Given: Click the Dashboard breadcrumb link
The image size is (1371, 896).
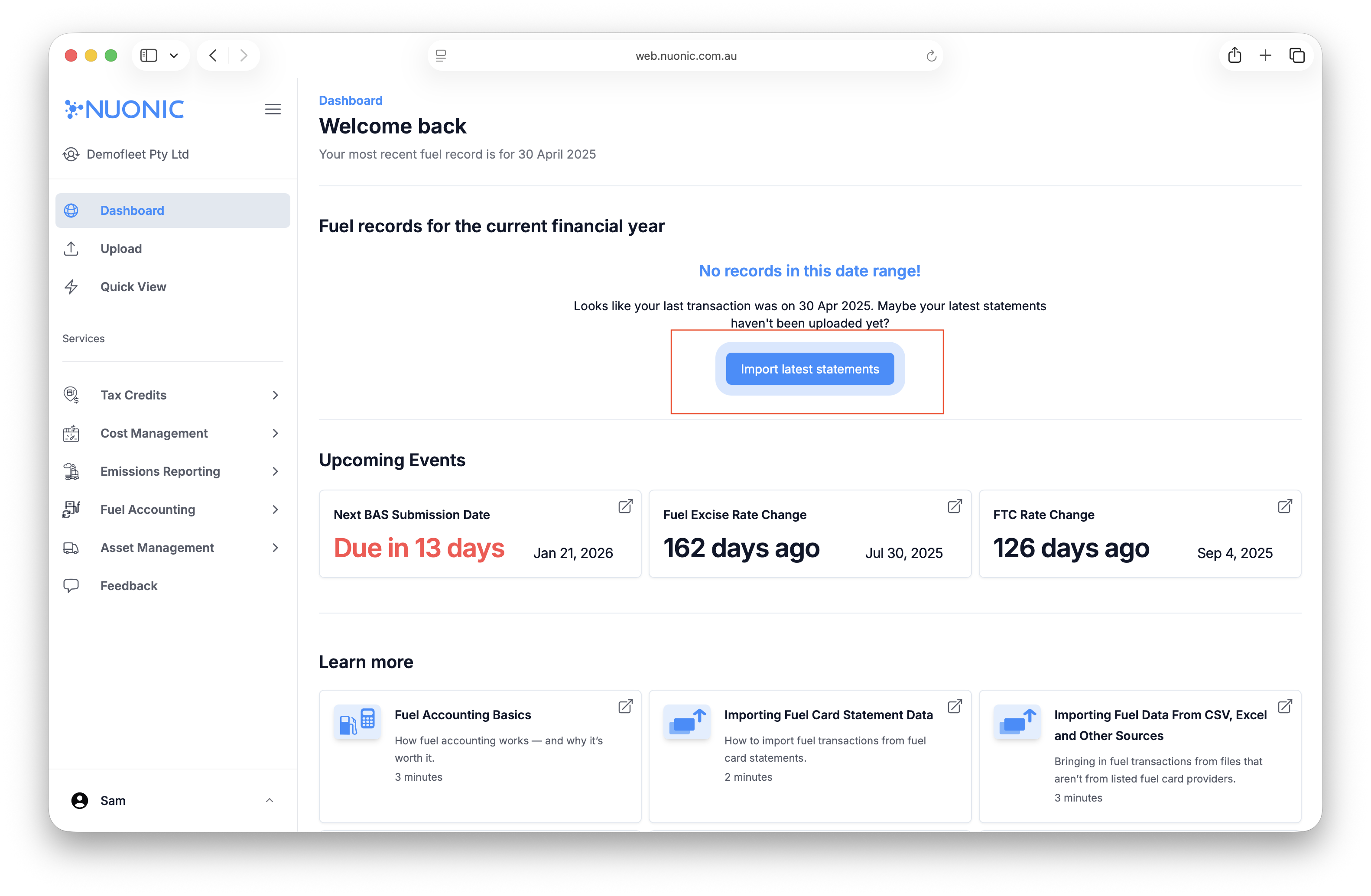Looking at the screenshot, I should point(350,101).
